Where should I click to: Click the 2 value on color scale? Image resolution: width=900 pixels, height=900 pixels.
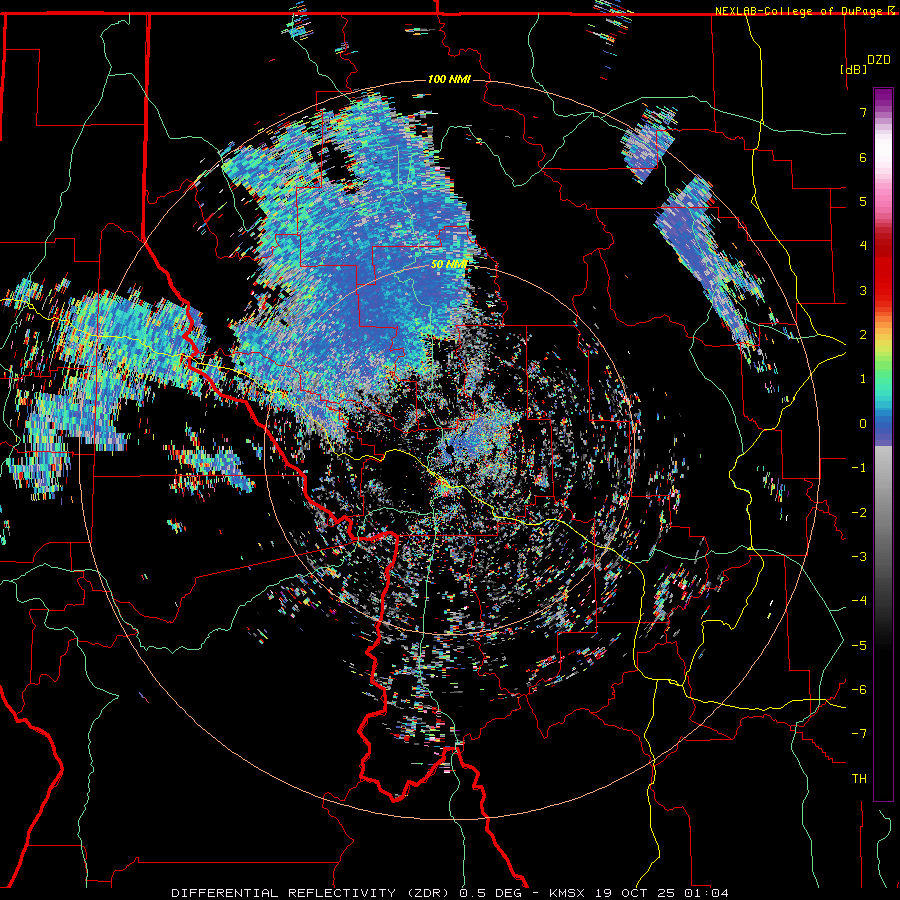[863, 335]
